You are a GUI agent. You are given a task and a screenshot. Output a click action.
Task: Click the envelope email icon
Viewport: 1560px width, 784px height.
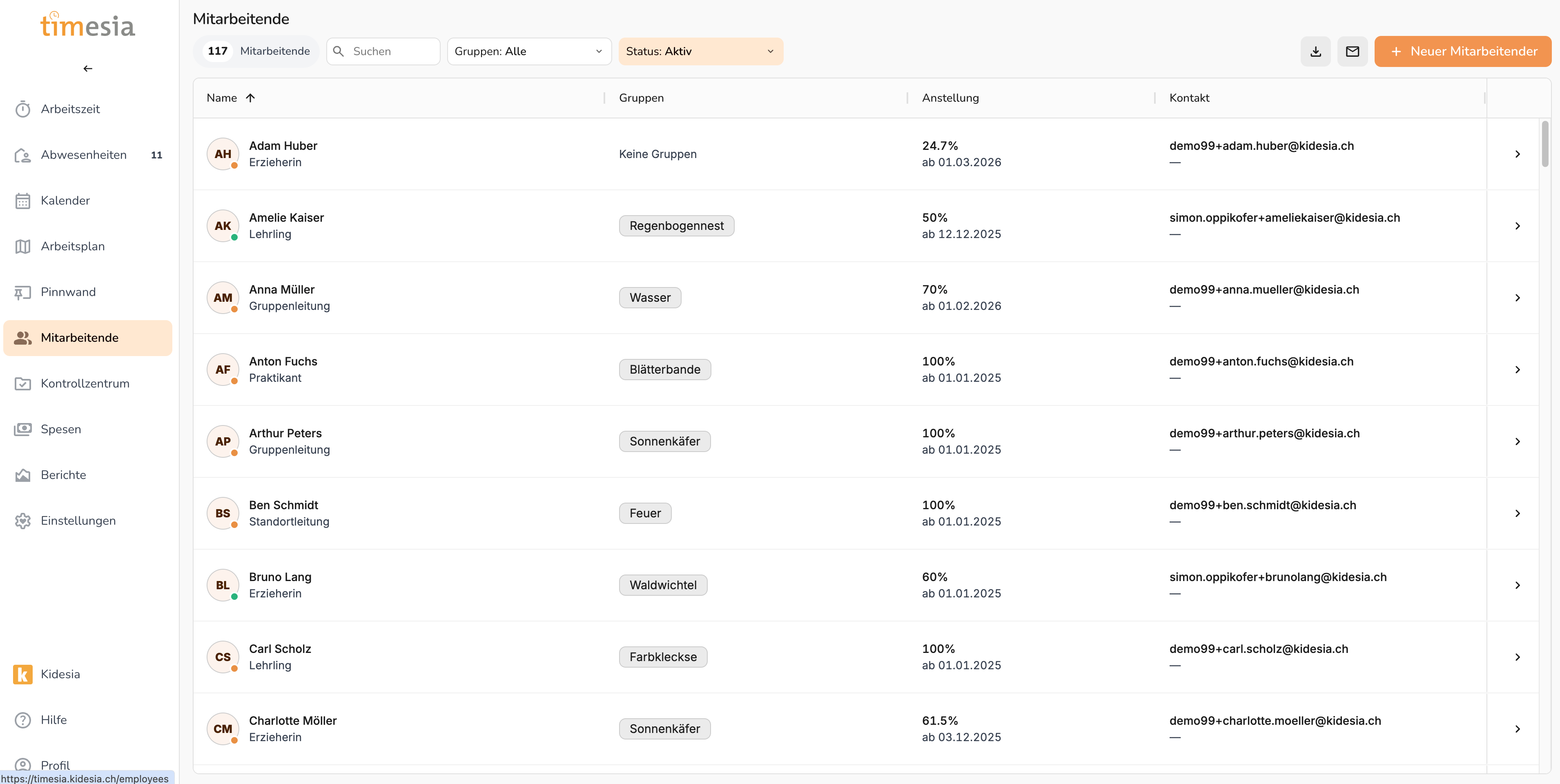[1352, 51]
